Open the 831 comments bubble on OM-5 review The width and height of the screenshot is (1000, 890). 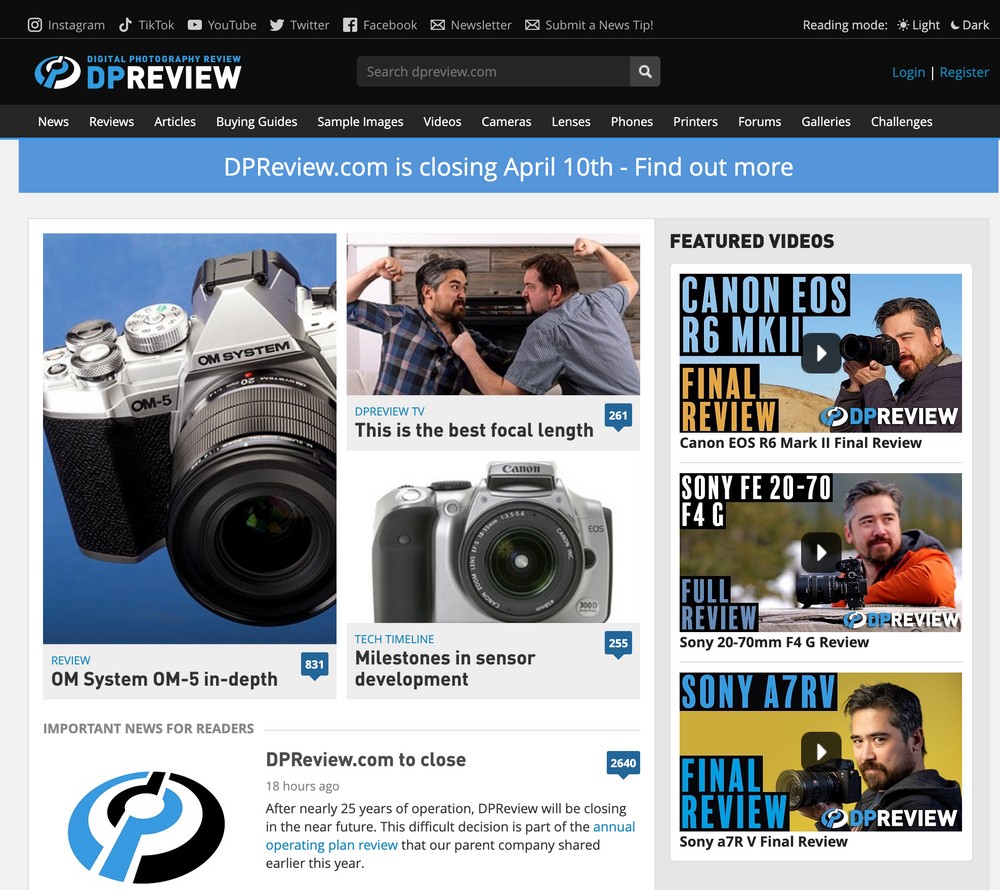314,666
